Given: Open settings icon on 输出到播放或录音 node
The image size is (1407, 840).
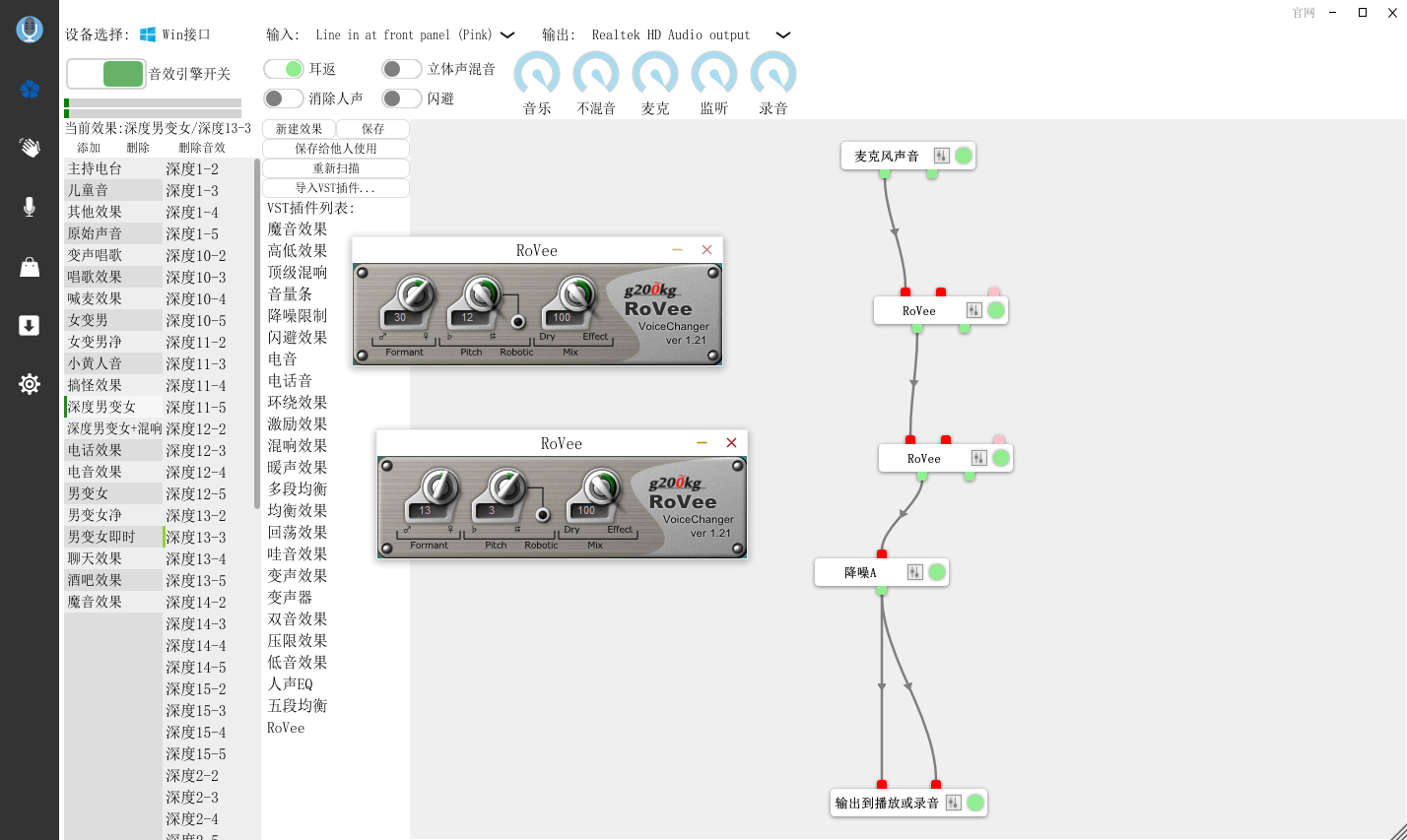Looking at the screenshot, I should pos(953,803).
